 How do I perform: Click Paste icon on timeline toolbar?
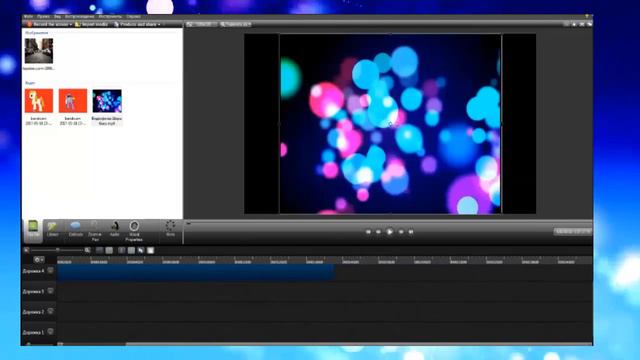[x=151, y=250]
